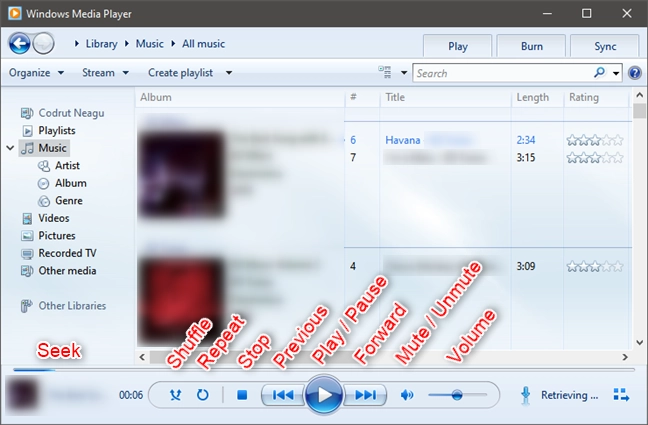The width and height of the screenshot is (648, 425).
Task: Select Music in navigation pane
Action: [x=44, y=148]
